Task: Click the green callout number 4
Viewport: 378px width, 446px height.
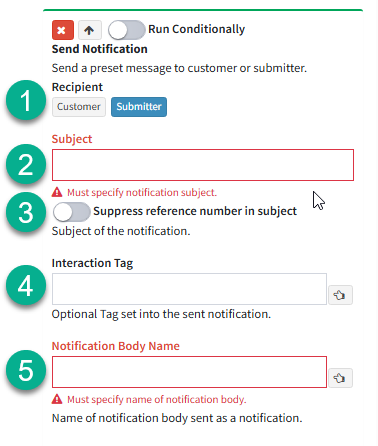Action: 26,285
